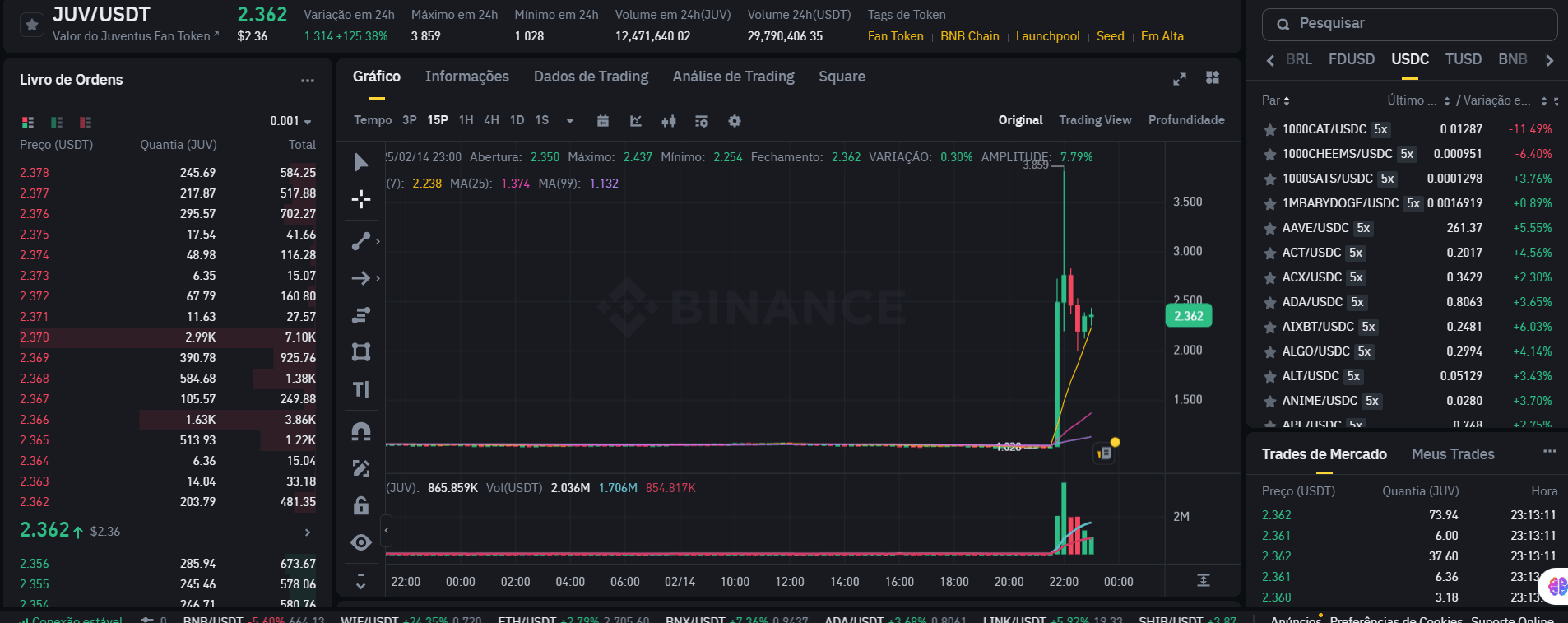The height and width of the screenshot is (623, 1568).
Task: Click the 2.370 sell order price row
Action: [x=168, y=337]
